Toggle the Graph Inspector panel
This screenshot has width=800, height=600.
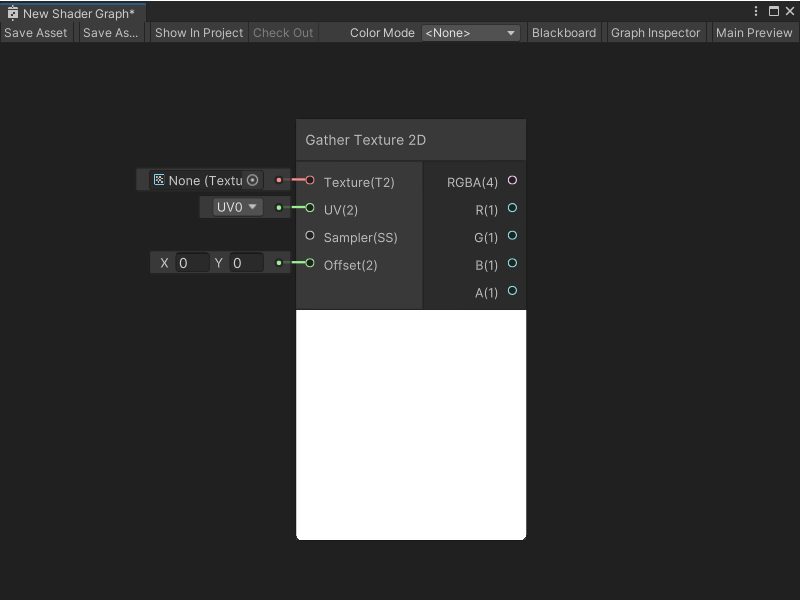pyautogui.click(x=655, y=32)
